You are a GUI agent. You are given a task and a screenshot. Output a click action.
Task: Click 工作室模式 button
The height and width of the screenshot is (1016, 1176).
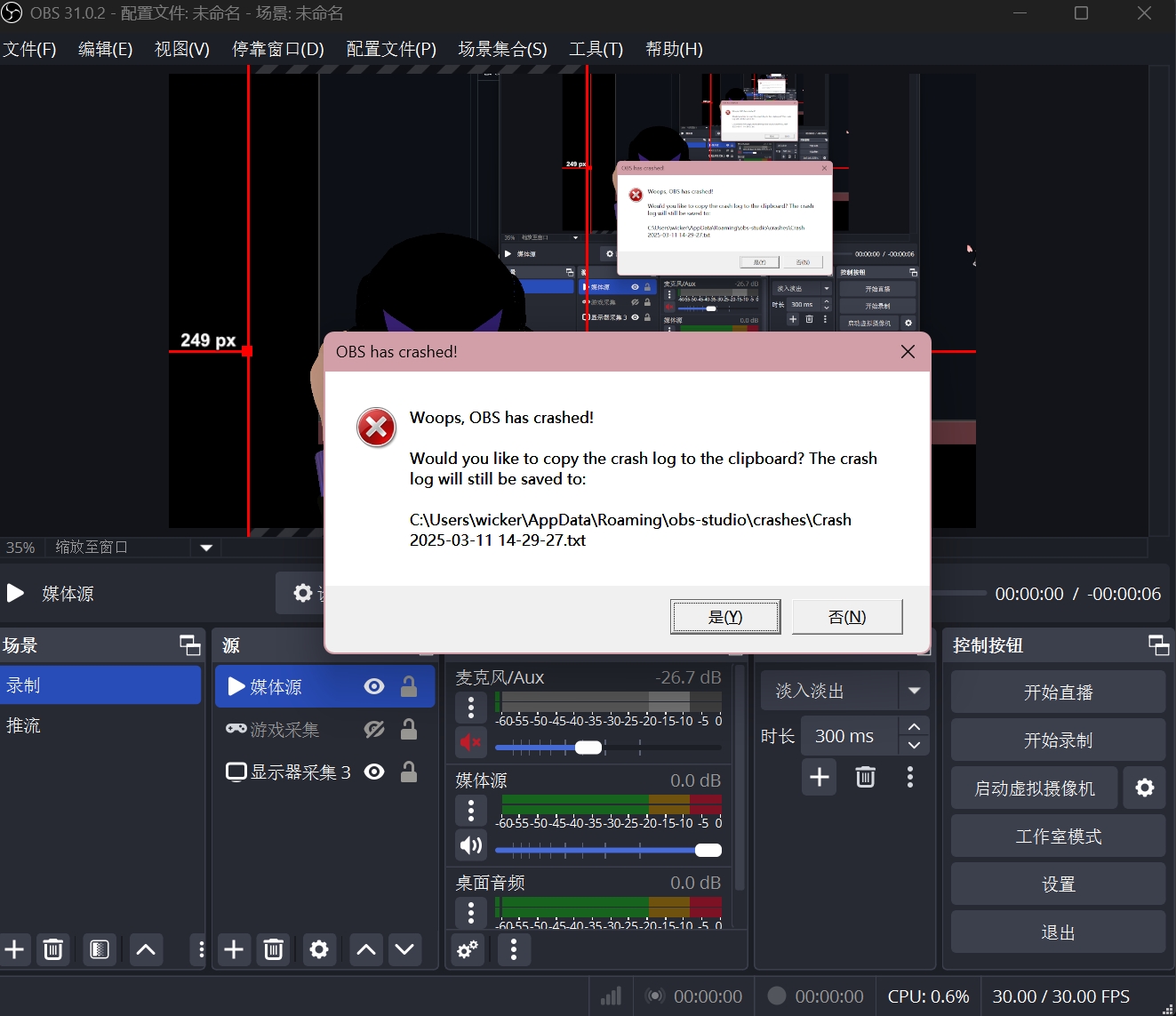[x=1058, y=836]
